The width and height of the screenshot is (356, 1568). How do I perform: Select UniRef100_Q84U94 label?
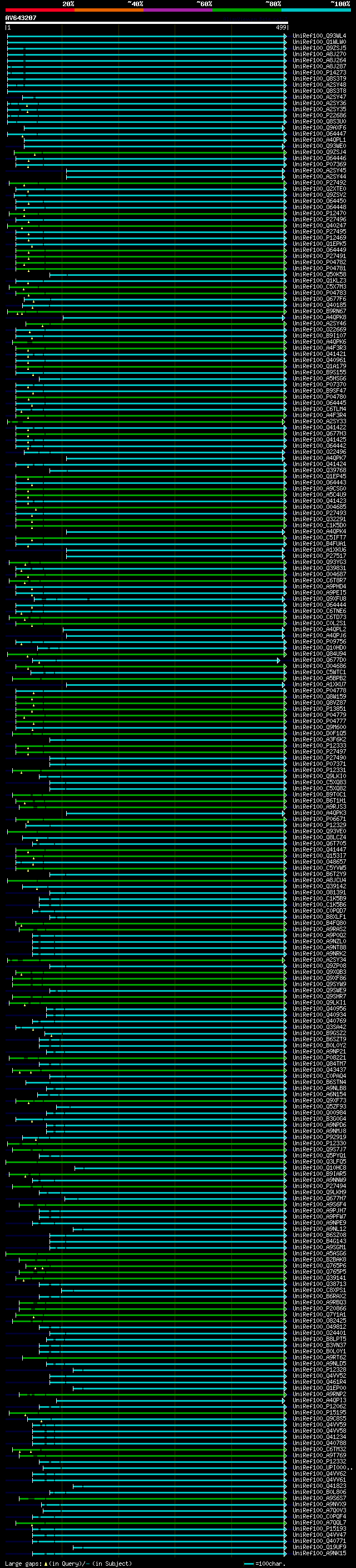319,654
